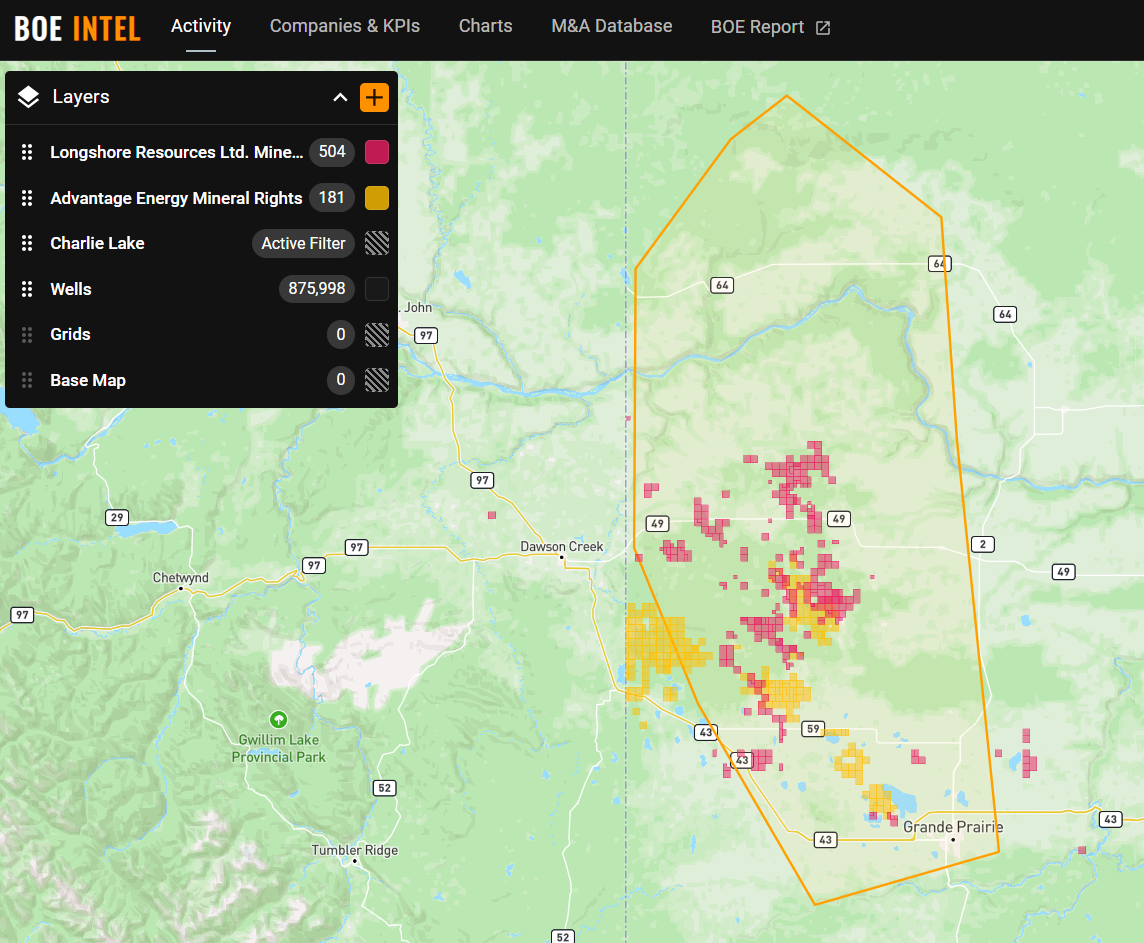Grab the Longshore Resources layer drag handle
Image resolution: width=1144 pixels, height=943 pixels.
[x=27, y=152]
